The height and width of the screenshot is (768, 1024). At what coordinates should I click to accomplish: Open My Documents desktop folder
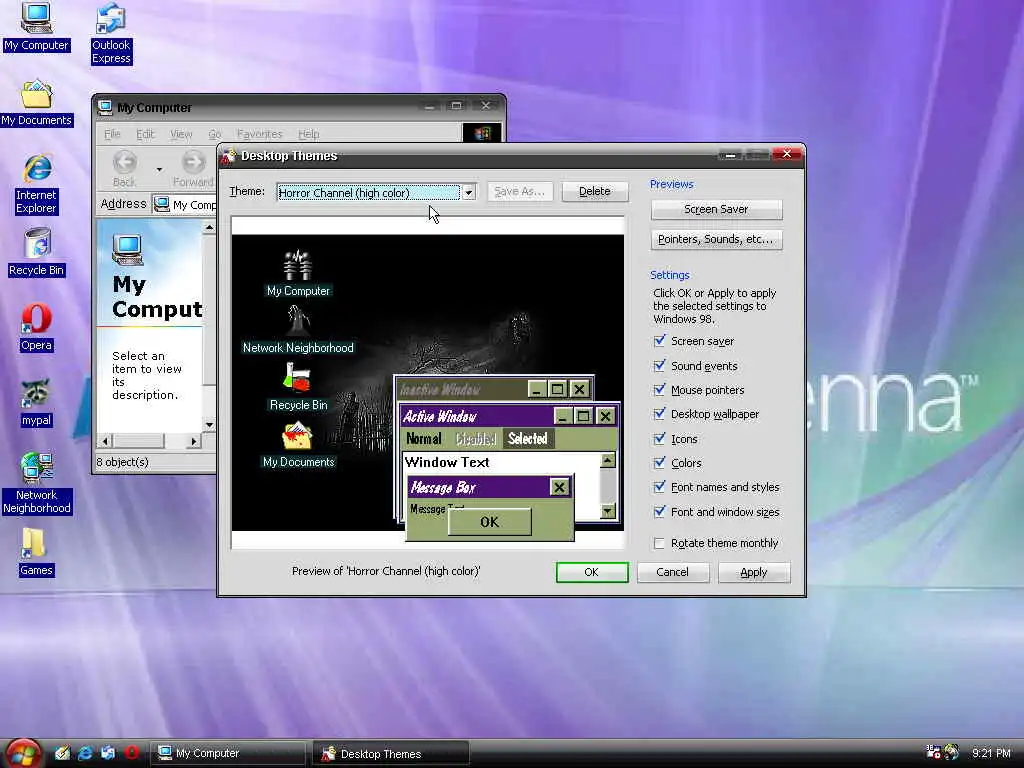coord(36,94)
